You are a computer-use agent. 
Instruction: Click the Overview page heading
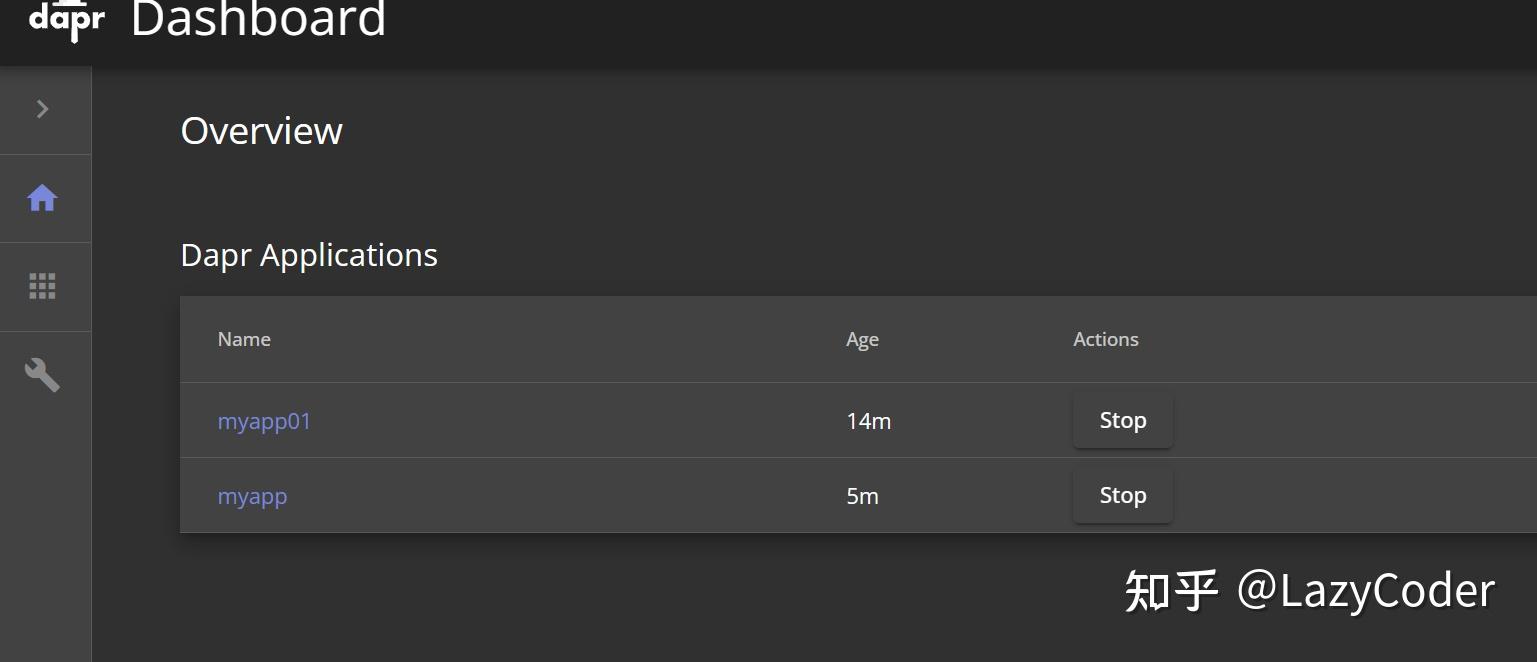click(x=262, y=131)
